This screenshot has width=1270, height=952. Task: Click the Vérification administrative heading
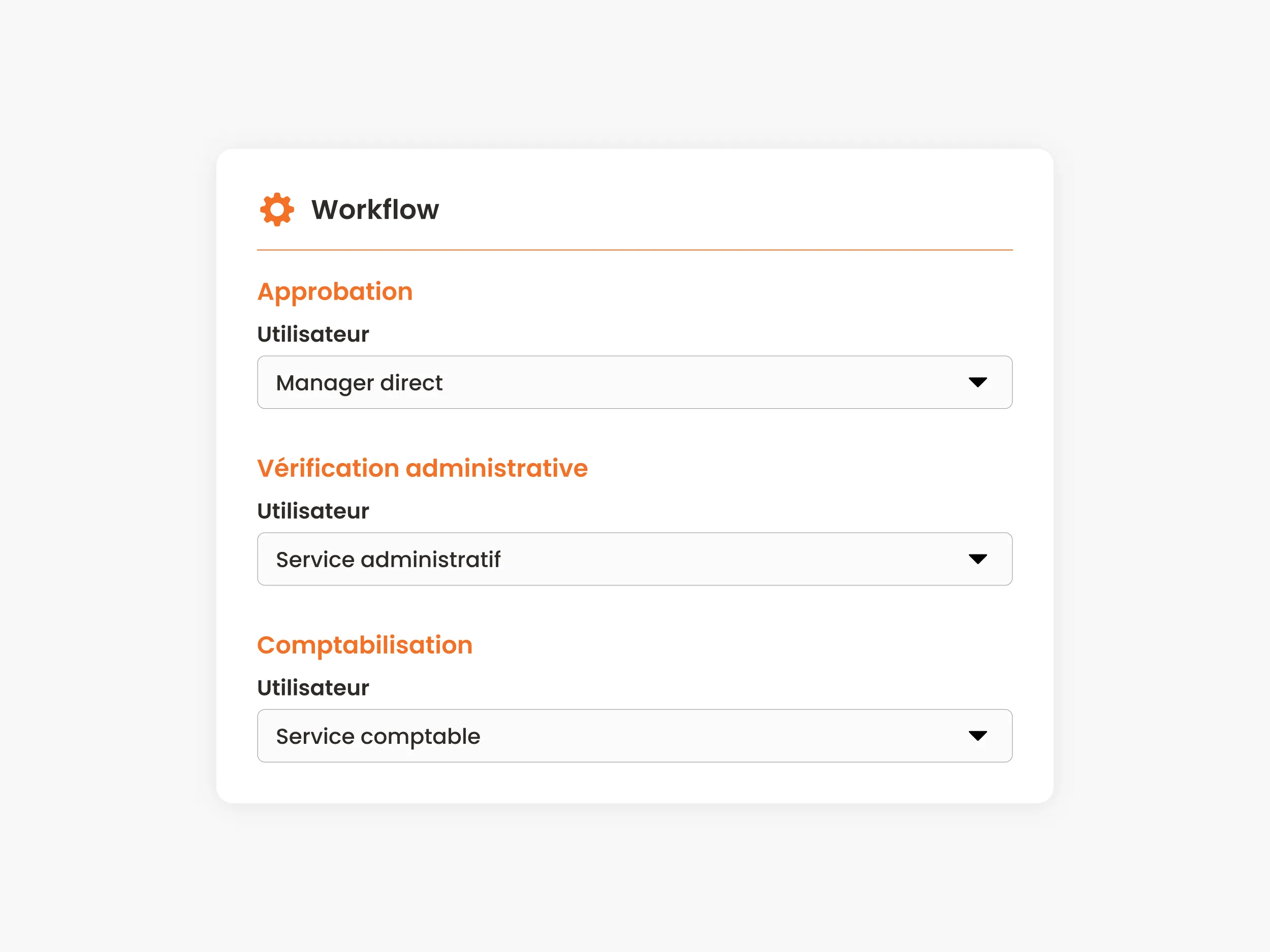(423, 468)
